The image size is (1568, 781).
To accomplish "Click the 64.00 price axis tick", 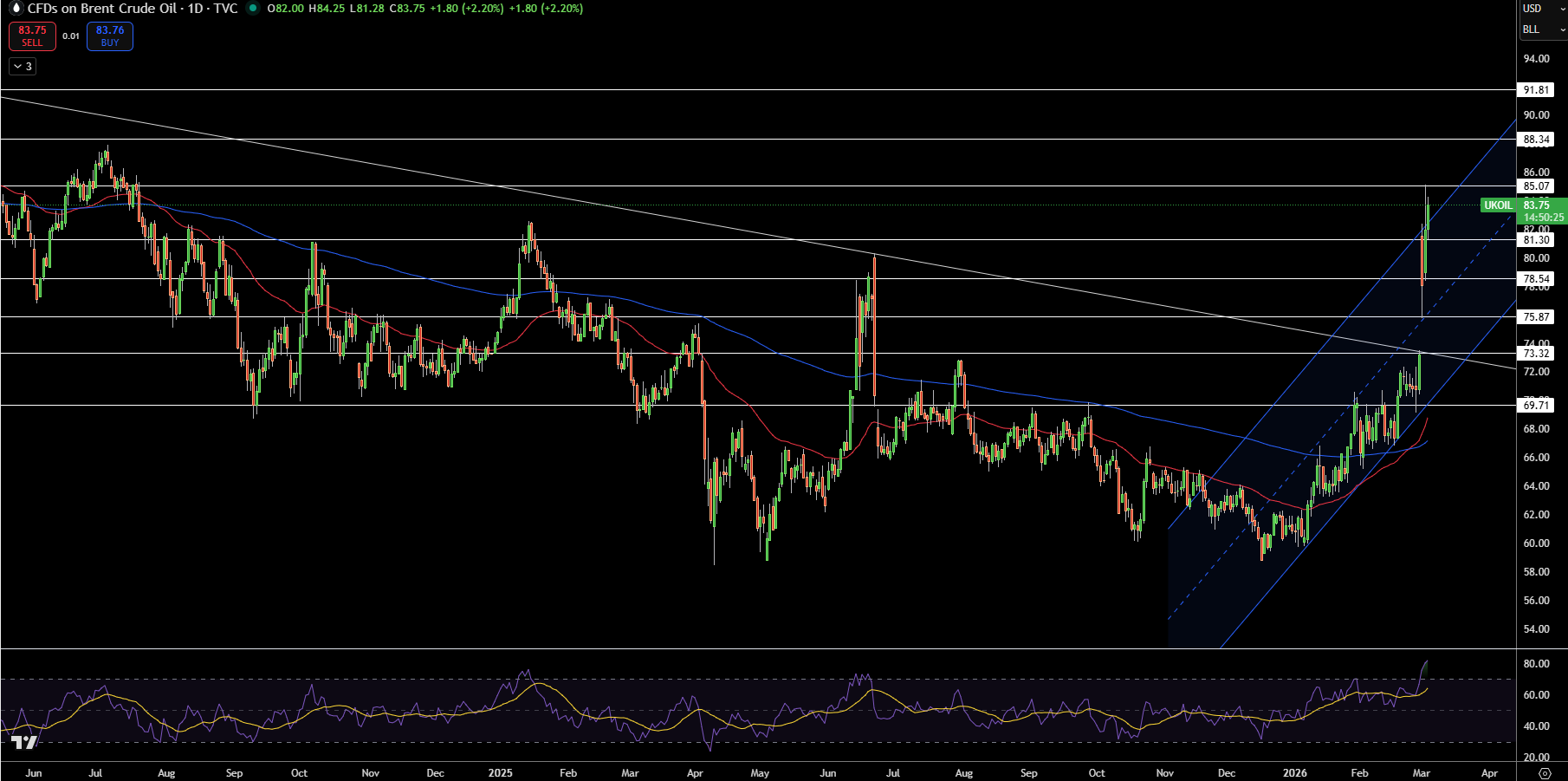I will (1537, 486).
